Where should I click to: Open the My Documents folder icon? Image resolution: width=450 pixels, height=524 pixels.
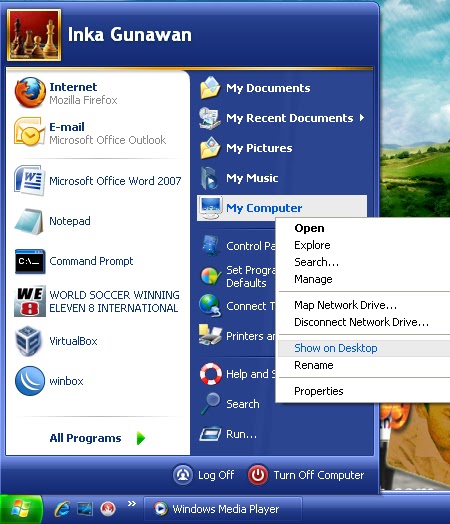(210, 88)
